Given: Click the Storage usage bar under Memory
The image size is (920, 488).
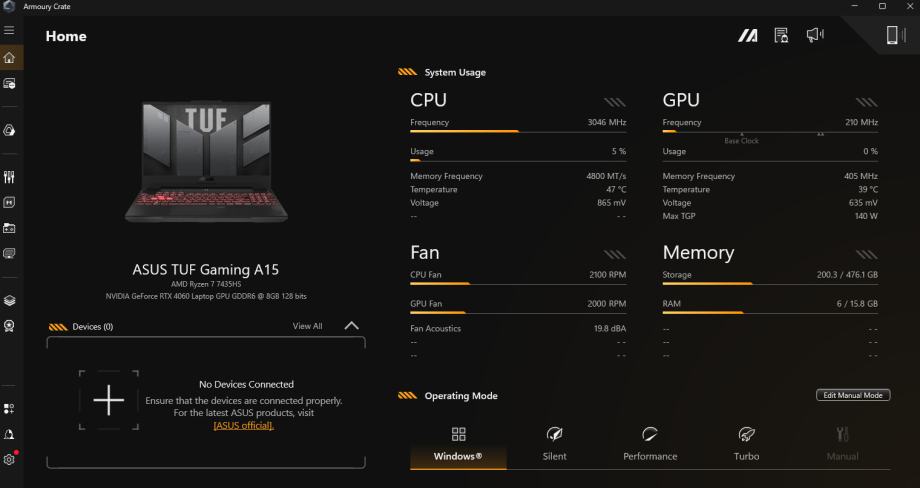Looking at the screenshot, I should tap(770, 284).
